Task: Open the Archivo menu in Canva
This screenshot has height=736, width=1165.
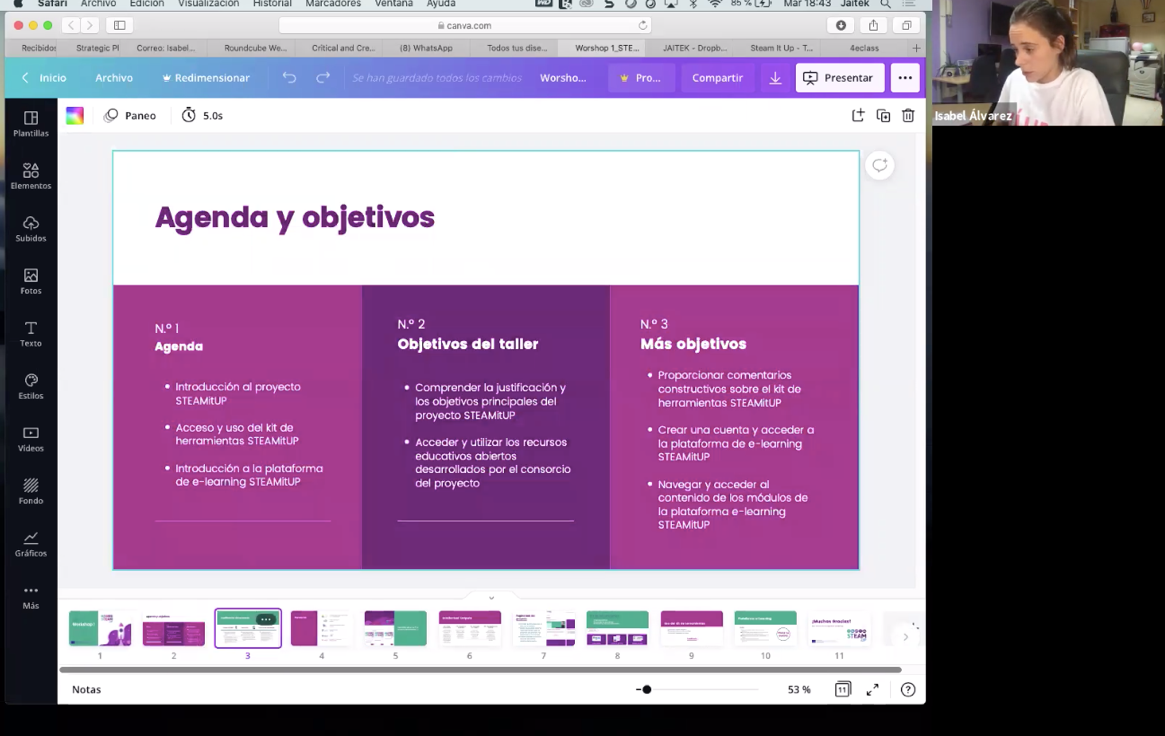Action: tap(114, 78)
